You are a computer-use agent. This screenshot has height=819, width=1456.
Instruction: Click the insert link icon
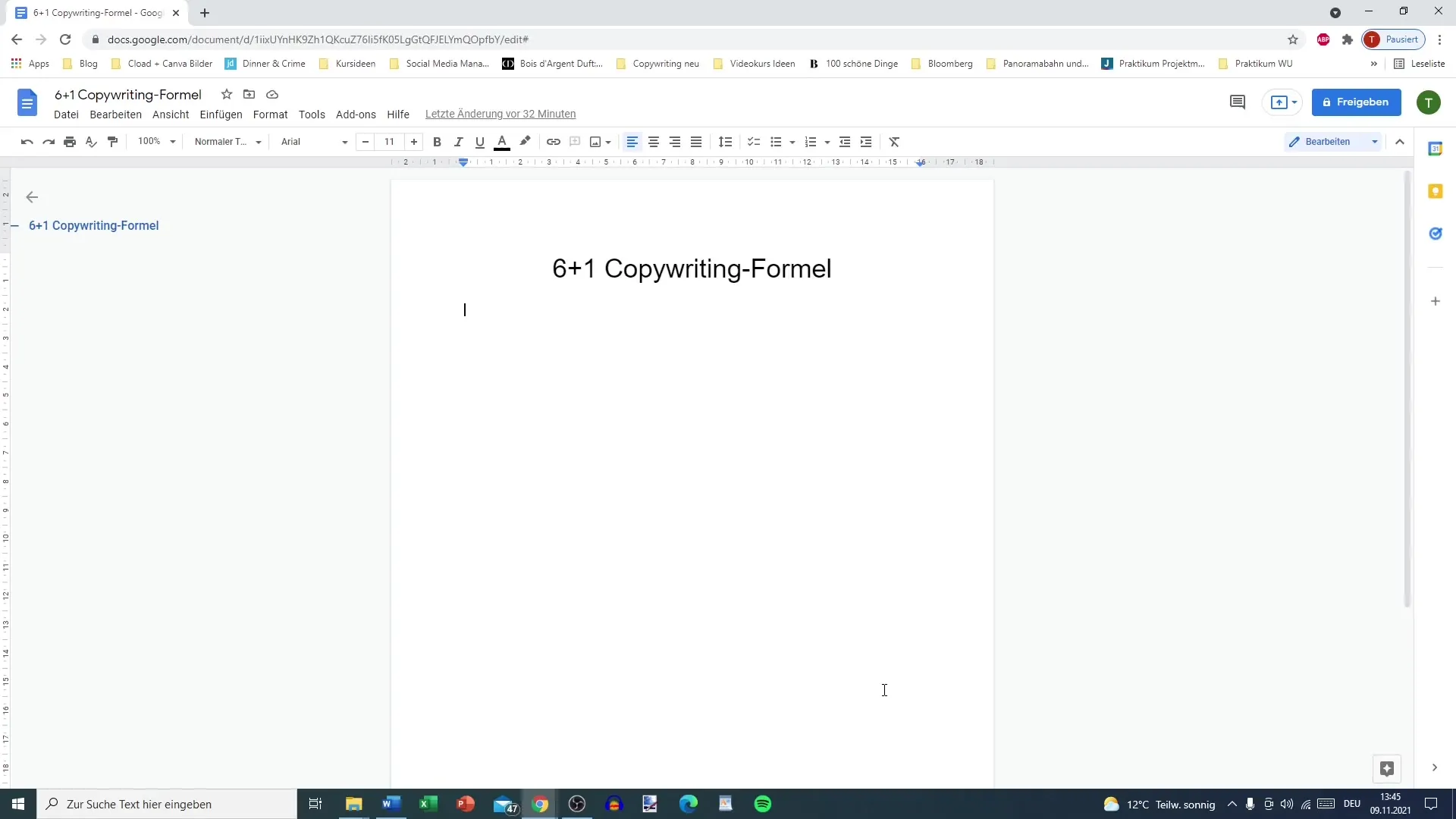[553, 141]
